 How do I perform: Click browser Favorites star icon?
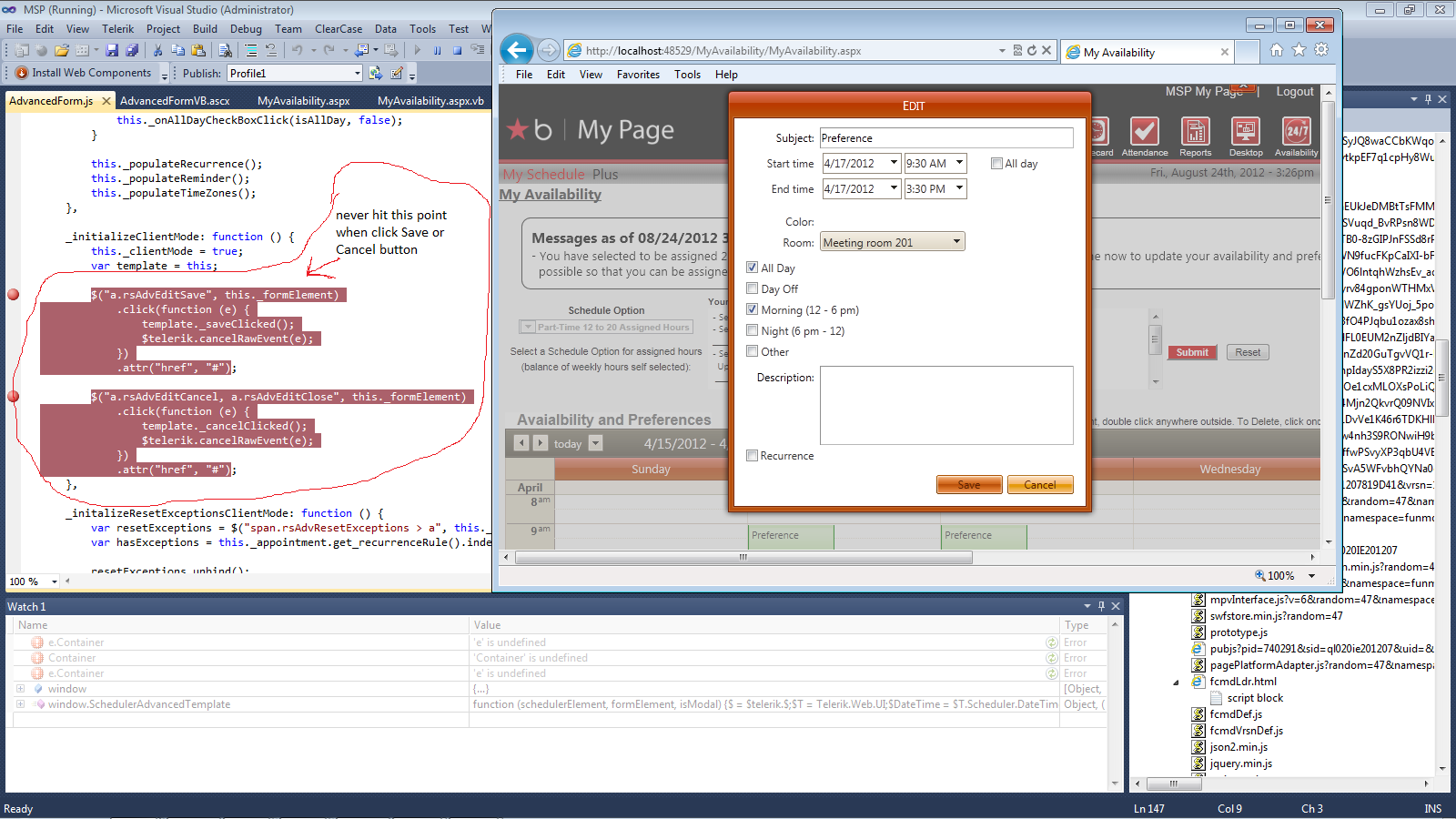click(1299, 50)
